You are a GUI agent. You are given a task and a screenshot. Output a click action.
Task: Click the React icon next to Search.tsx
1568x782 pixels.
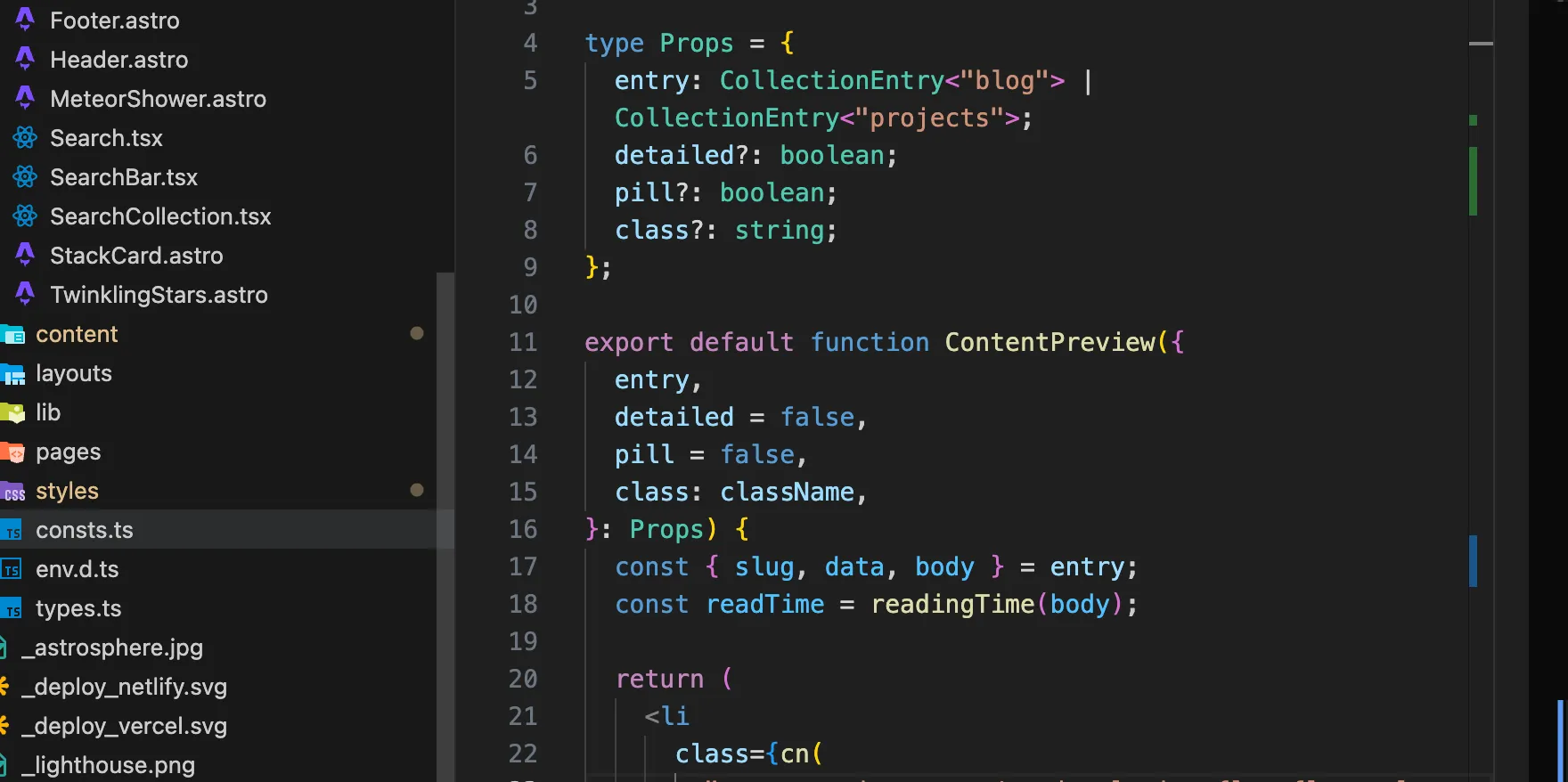[25, 138]
